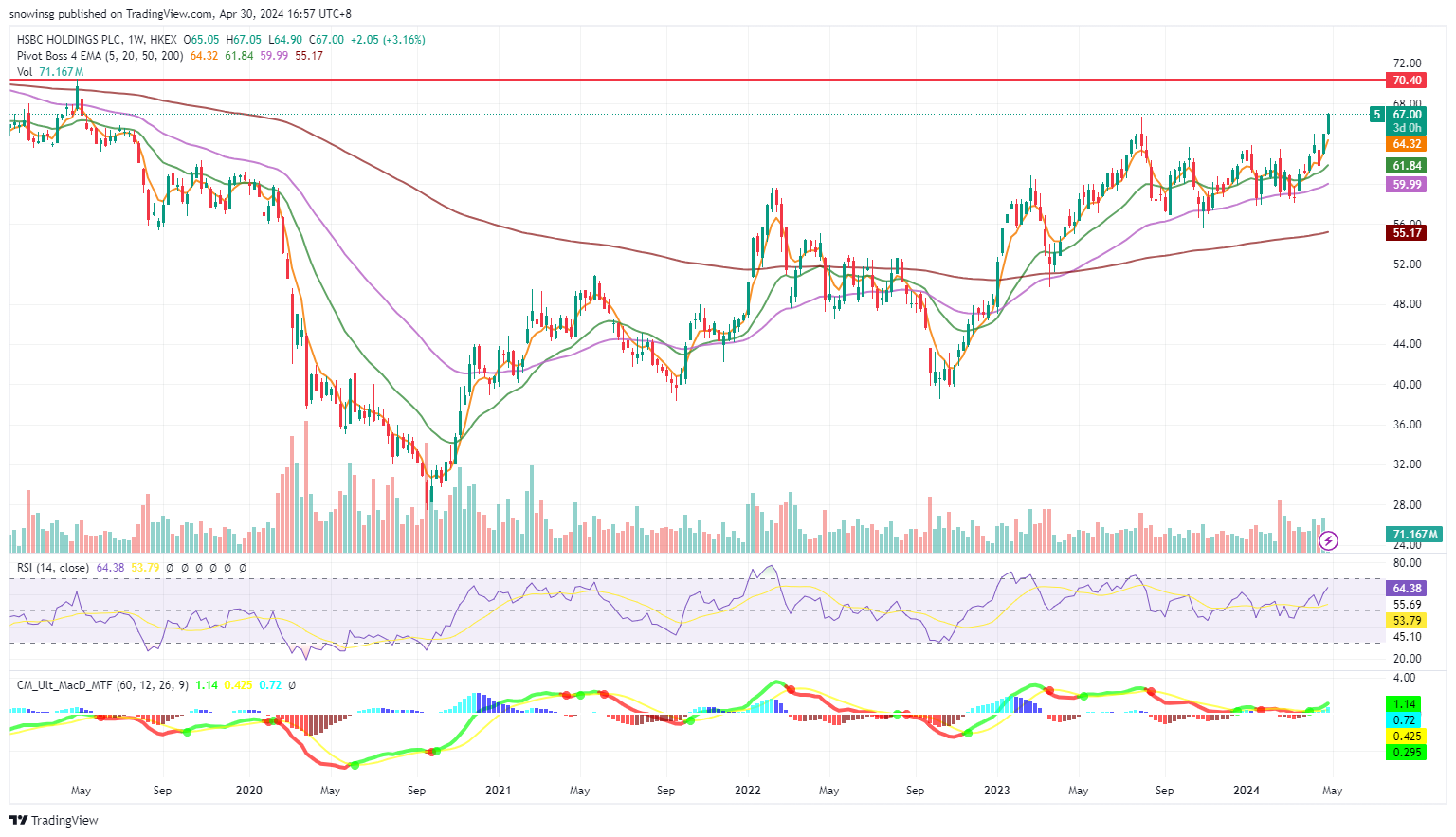Viewport: 1456px width, 837px height.
Task: Click the 72.00 tick on price axis
Action: [1407, 64]
